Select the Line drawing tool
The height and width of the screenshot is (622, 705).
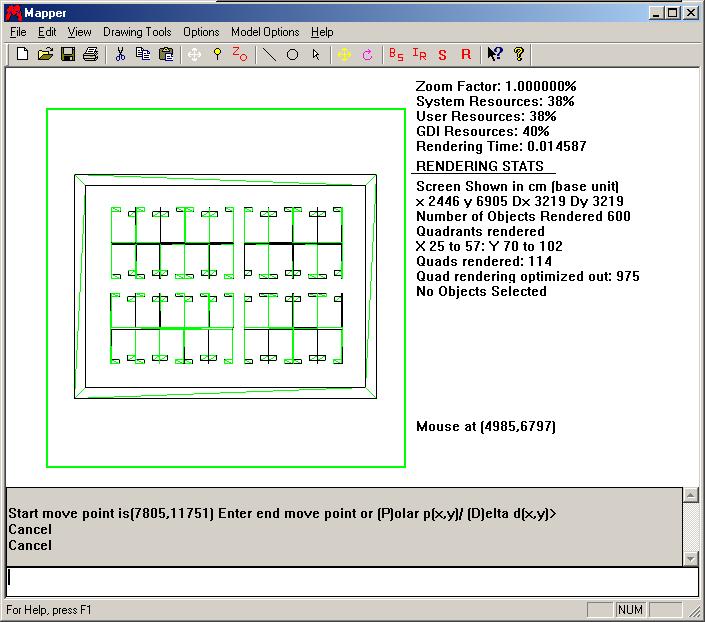point(269,54)
